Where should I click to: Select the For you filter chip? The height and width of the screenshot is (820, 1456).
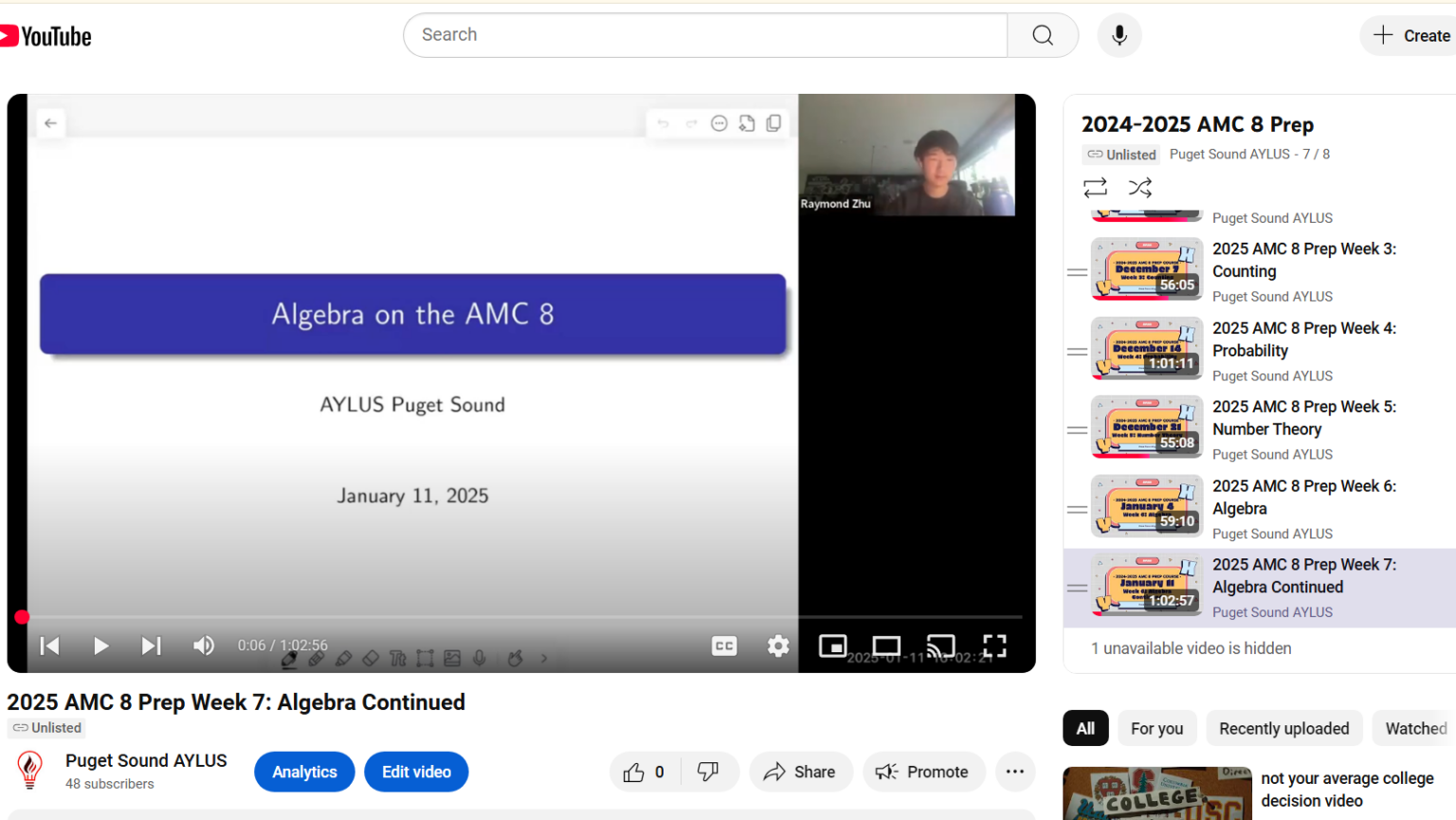(x=1156, y=728)
